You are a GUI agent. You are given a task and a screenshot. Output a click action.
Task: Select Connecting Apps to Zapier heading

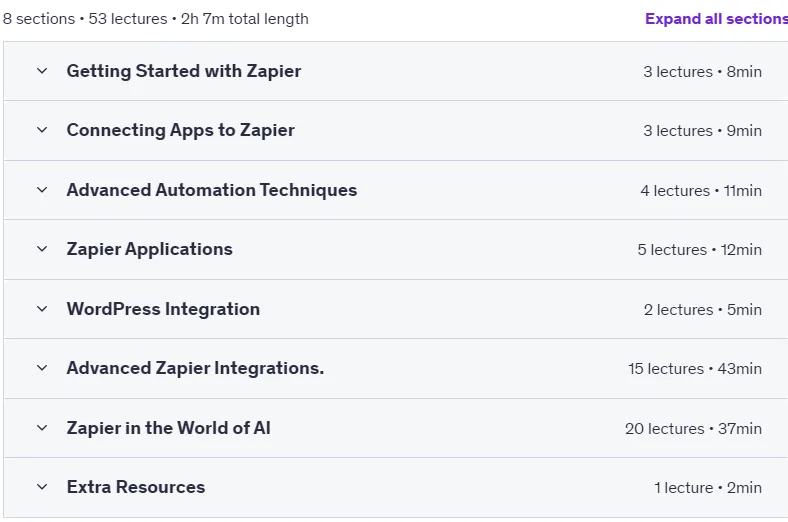[x=180, y=130]
